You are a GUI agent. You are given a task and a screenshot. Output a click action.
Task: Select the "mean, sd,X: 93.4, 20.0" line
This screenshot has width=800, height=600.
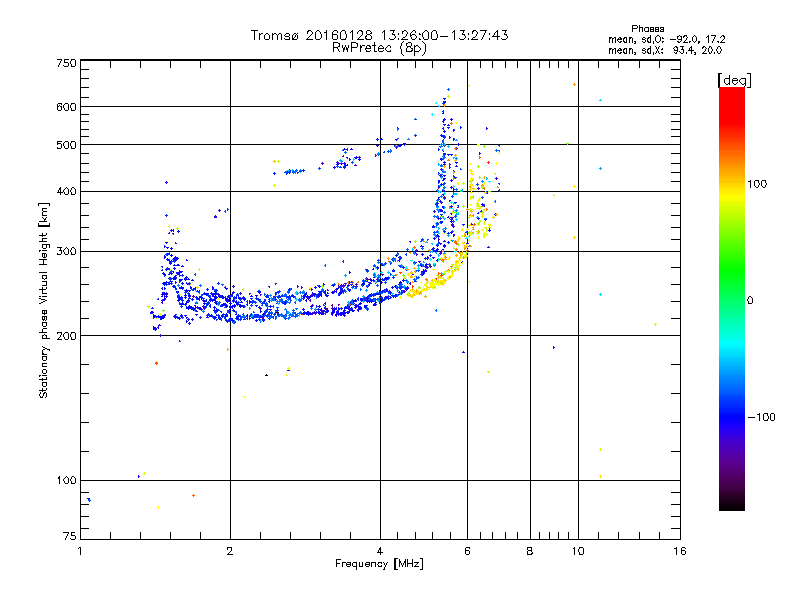pos(665,50)
